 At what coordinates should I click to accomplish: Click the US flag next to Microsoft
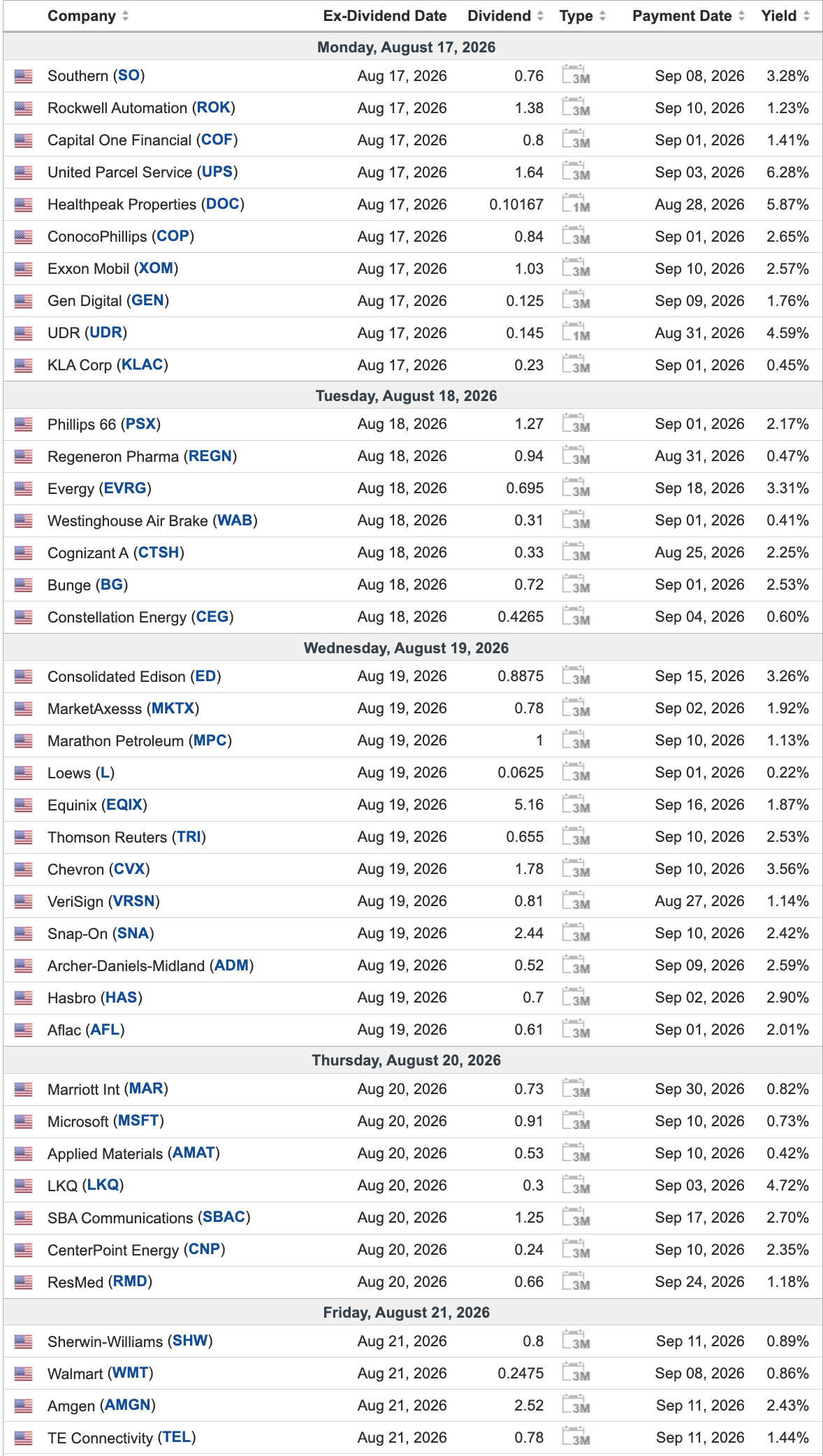(x=24, y=1121)
